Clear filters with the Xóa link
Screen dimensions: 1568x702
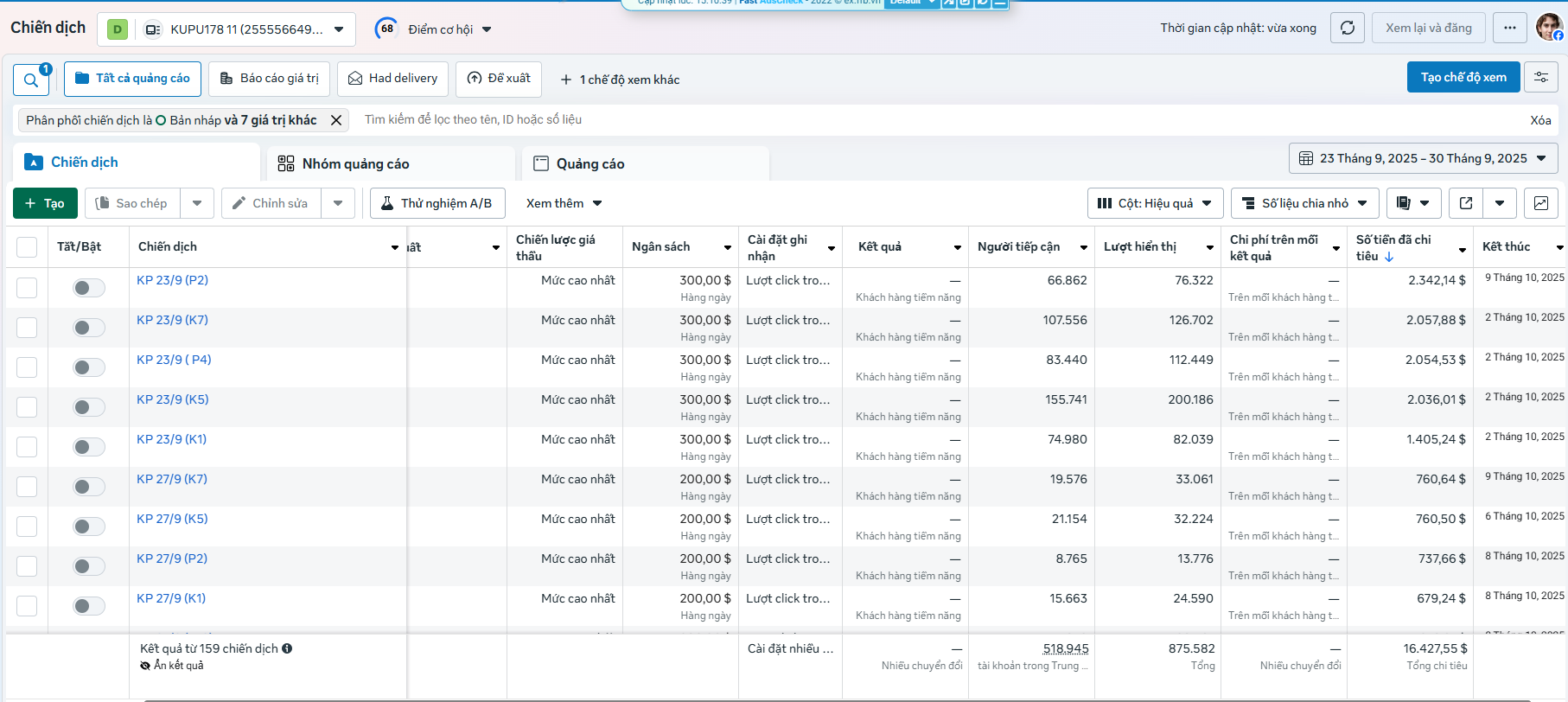click(1540, 120)
